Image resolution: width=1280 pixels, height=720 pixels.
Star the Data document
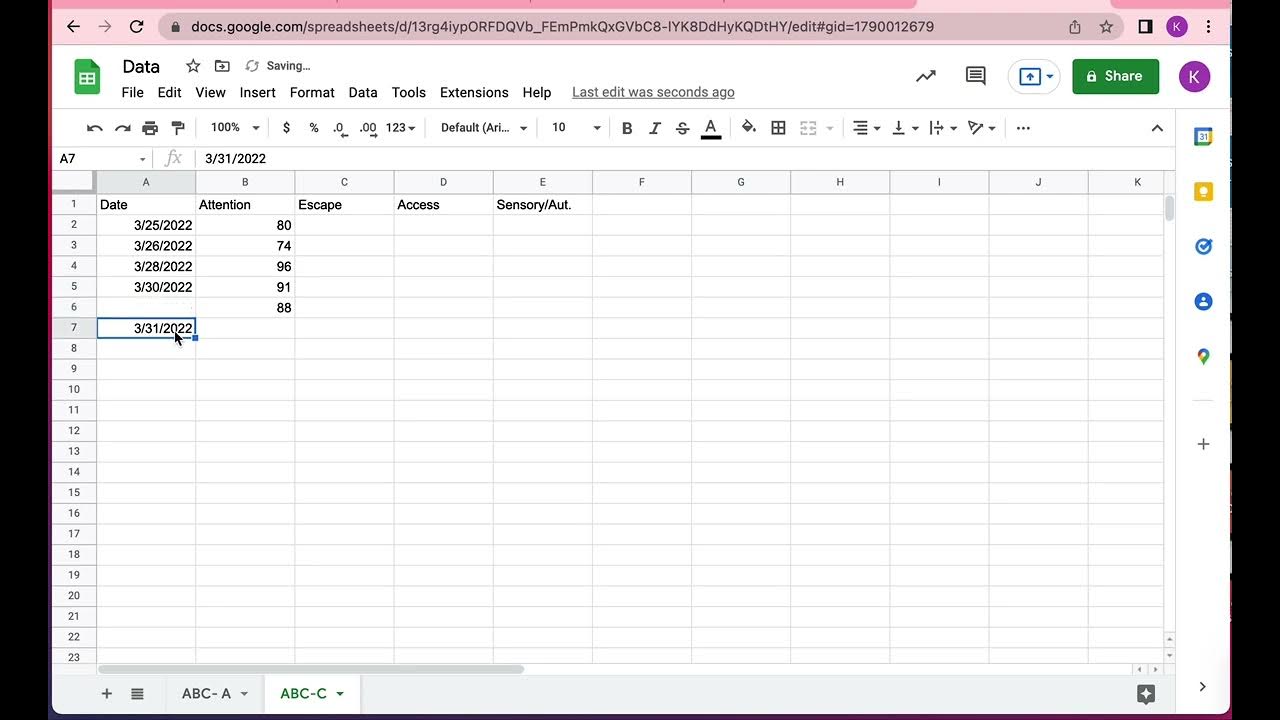[193, 66]
